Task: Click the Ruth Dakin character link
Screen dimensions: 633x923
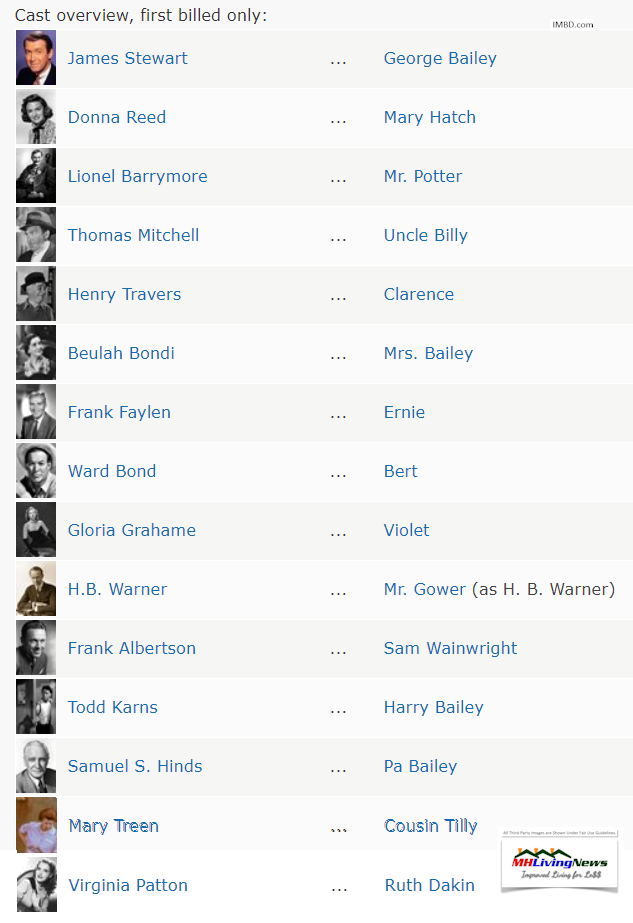Action: (x=429, y=885)
